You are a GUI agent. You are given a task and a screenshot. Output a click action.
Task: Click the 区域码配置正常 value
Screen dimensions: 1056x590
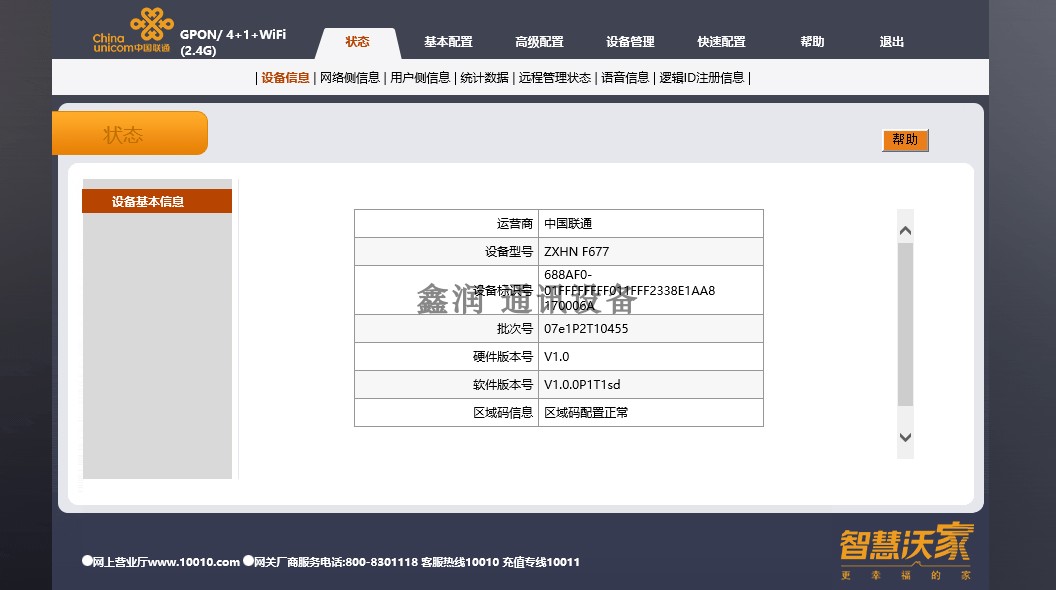click(x=586, y=413)
